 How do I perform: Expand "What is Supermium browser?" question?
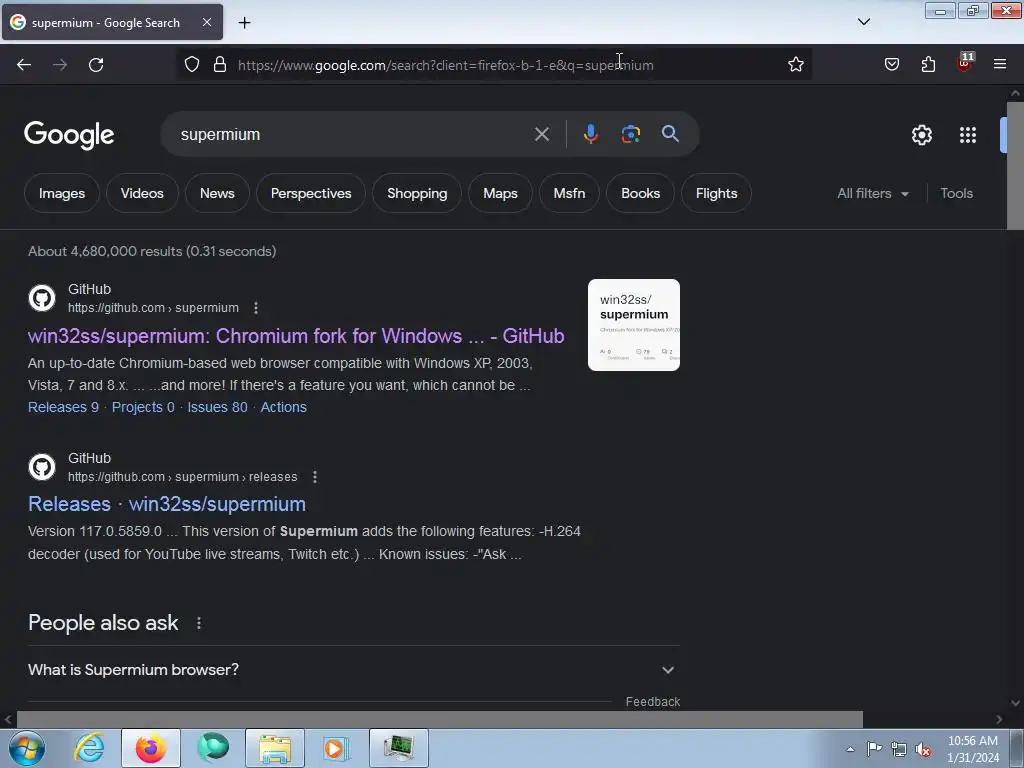353,670
